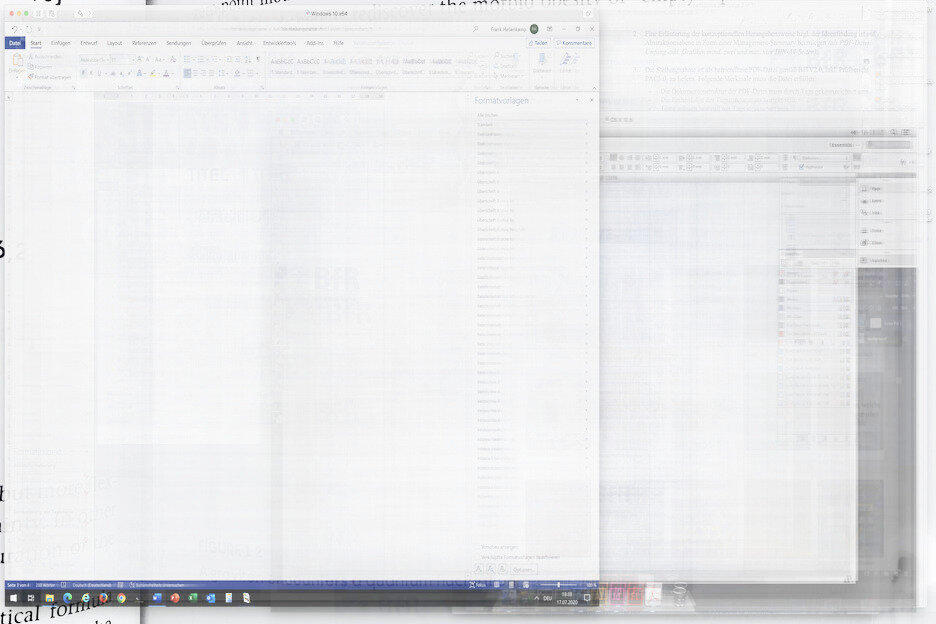Switch to the Einfügen ribbon tab
Image resolution: width=936 pixels, height=624 pixels.
point(60,43)
